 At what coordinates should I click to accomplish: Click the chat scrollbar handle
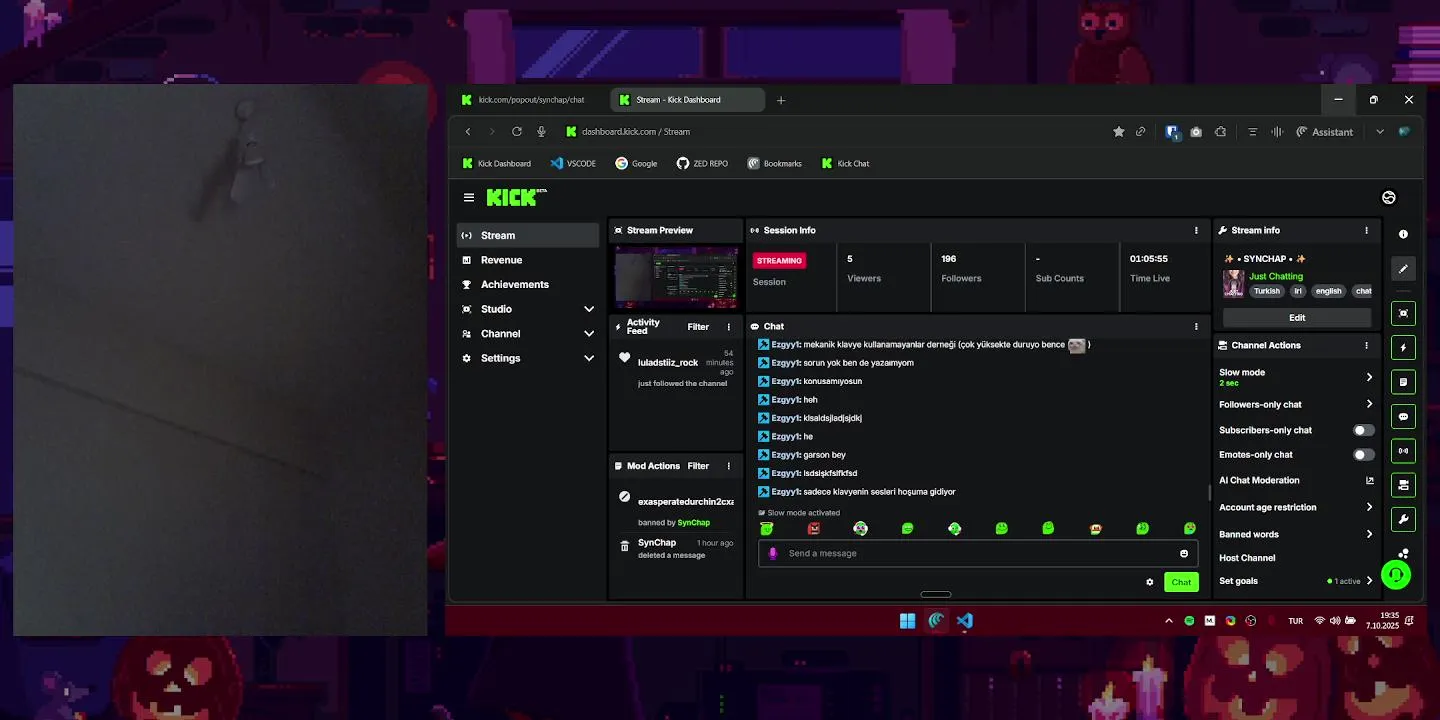[1210, 493]
